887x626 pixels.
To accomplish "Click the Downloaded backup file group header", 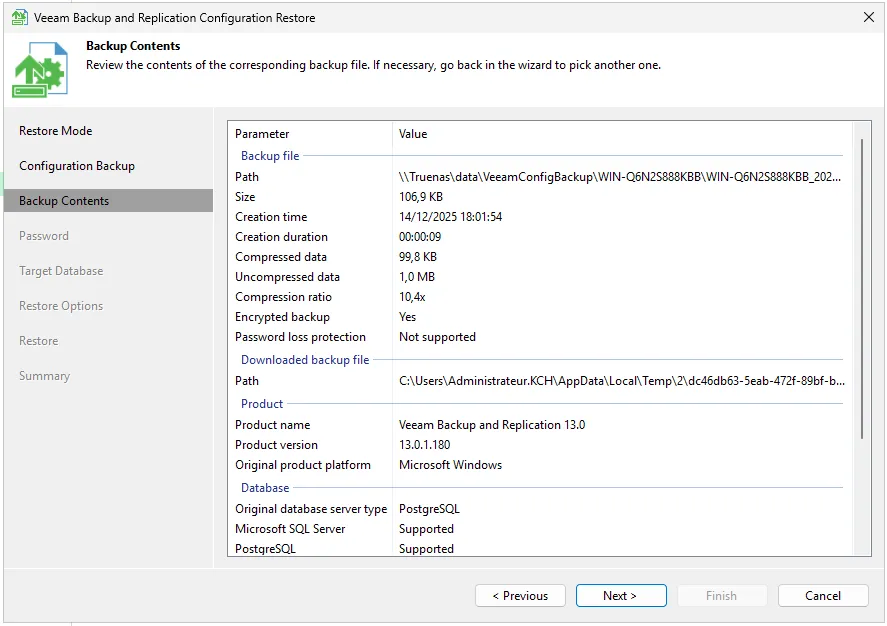I will [305, 360].
